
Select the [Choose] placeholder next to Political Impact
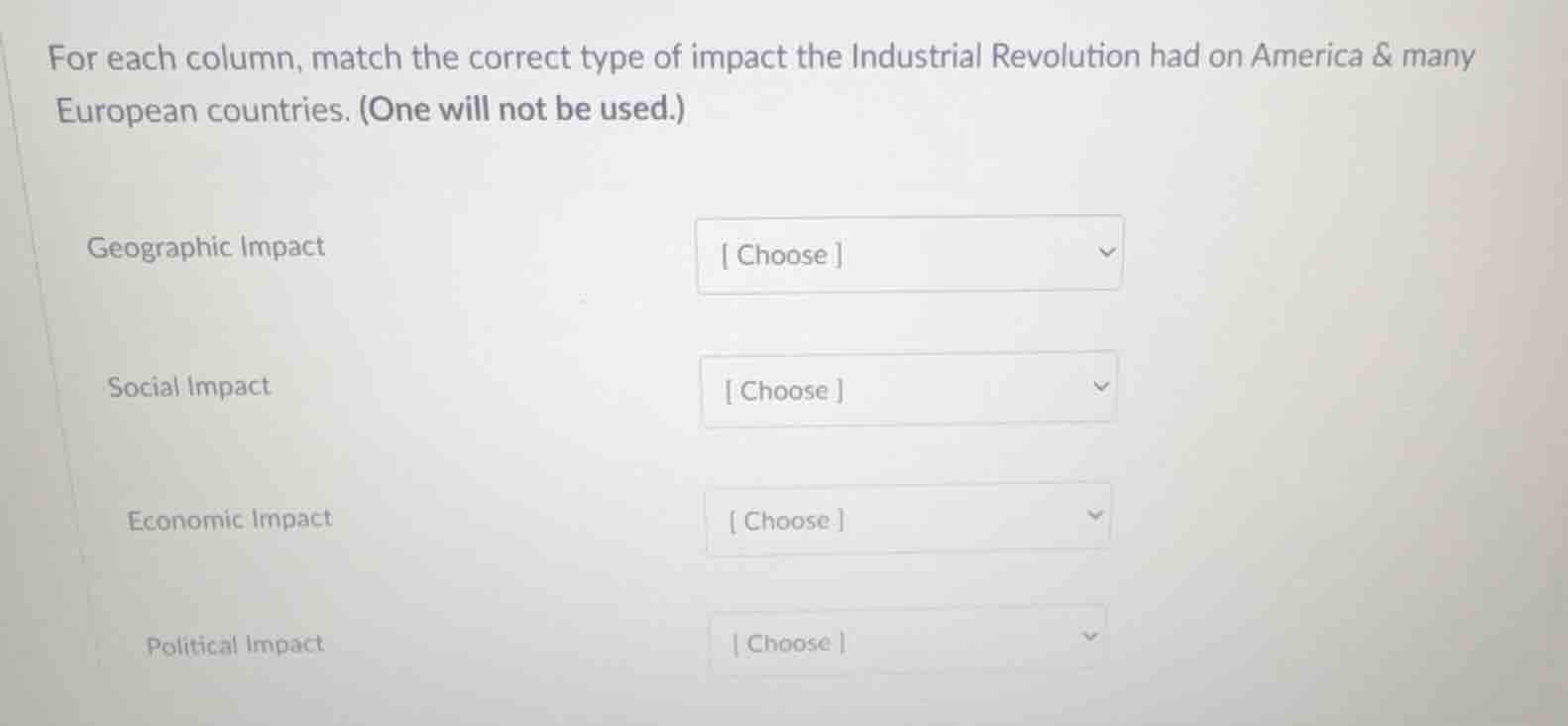click(787, 643)
